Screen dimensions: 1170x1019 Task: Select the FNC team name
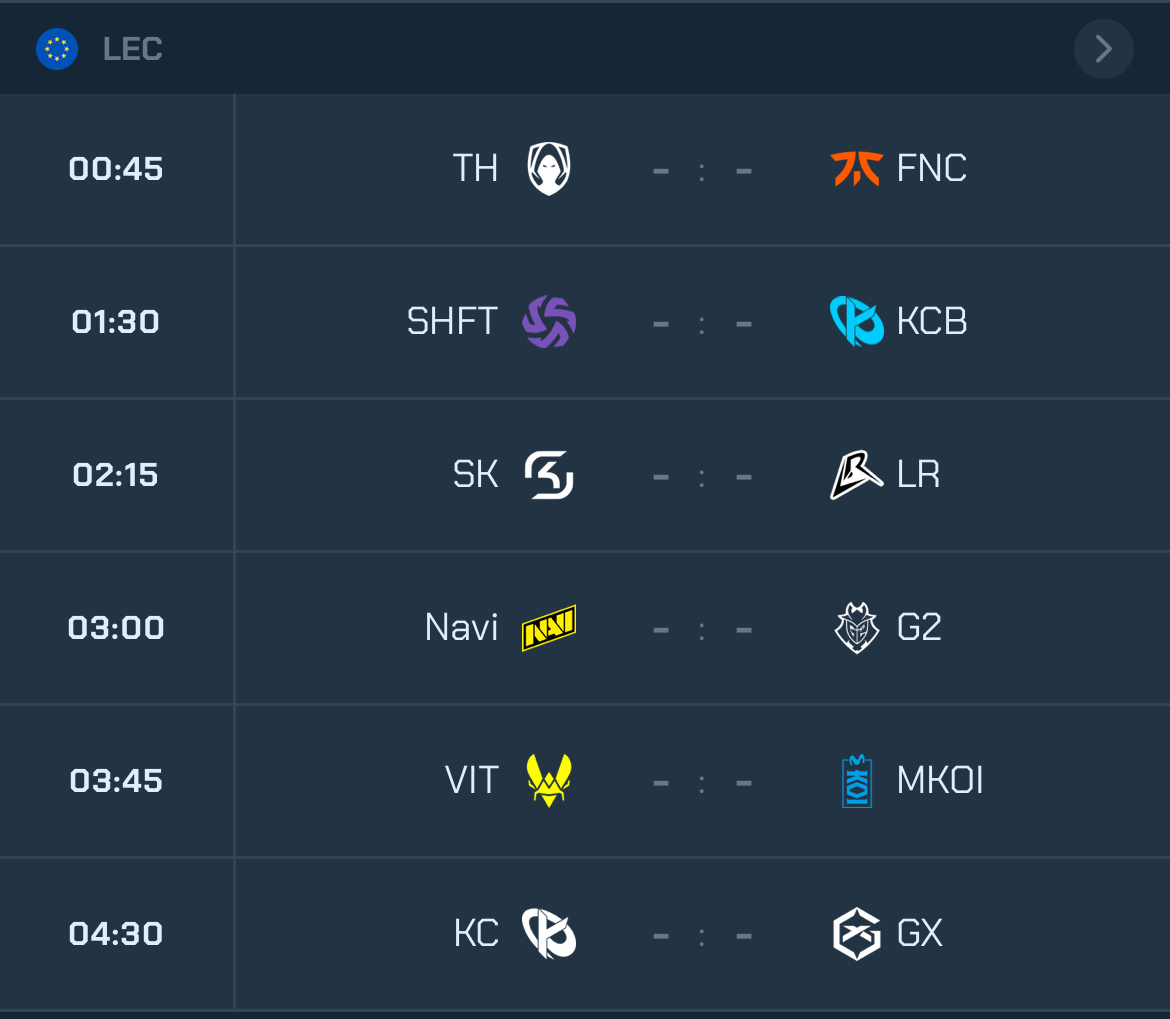(931, 169)
